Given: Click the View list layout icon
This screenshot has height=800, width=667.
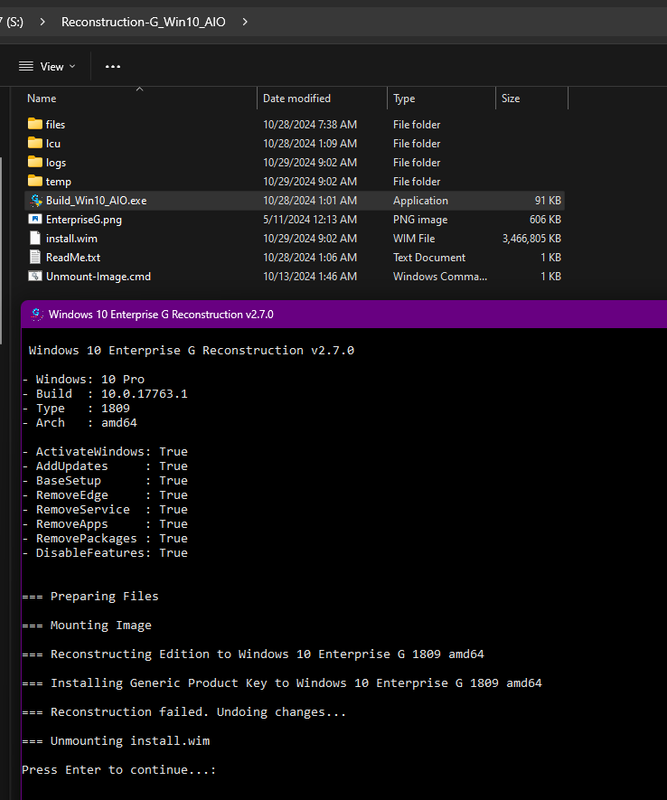Looking at the screenshot, I should click(x=26, y=66).
